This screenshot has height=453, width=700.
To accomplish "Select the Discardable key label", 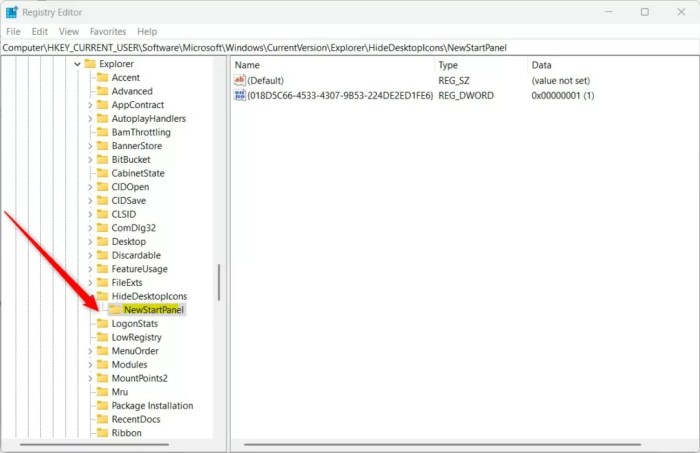I will (136, 255).
